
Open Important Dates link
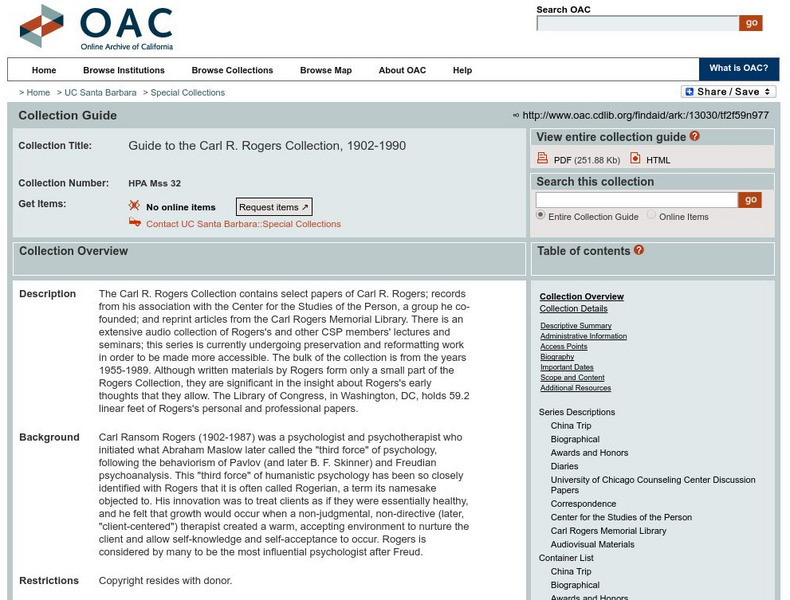click(x=567, y=367)
